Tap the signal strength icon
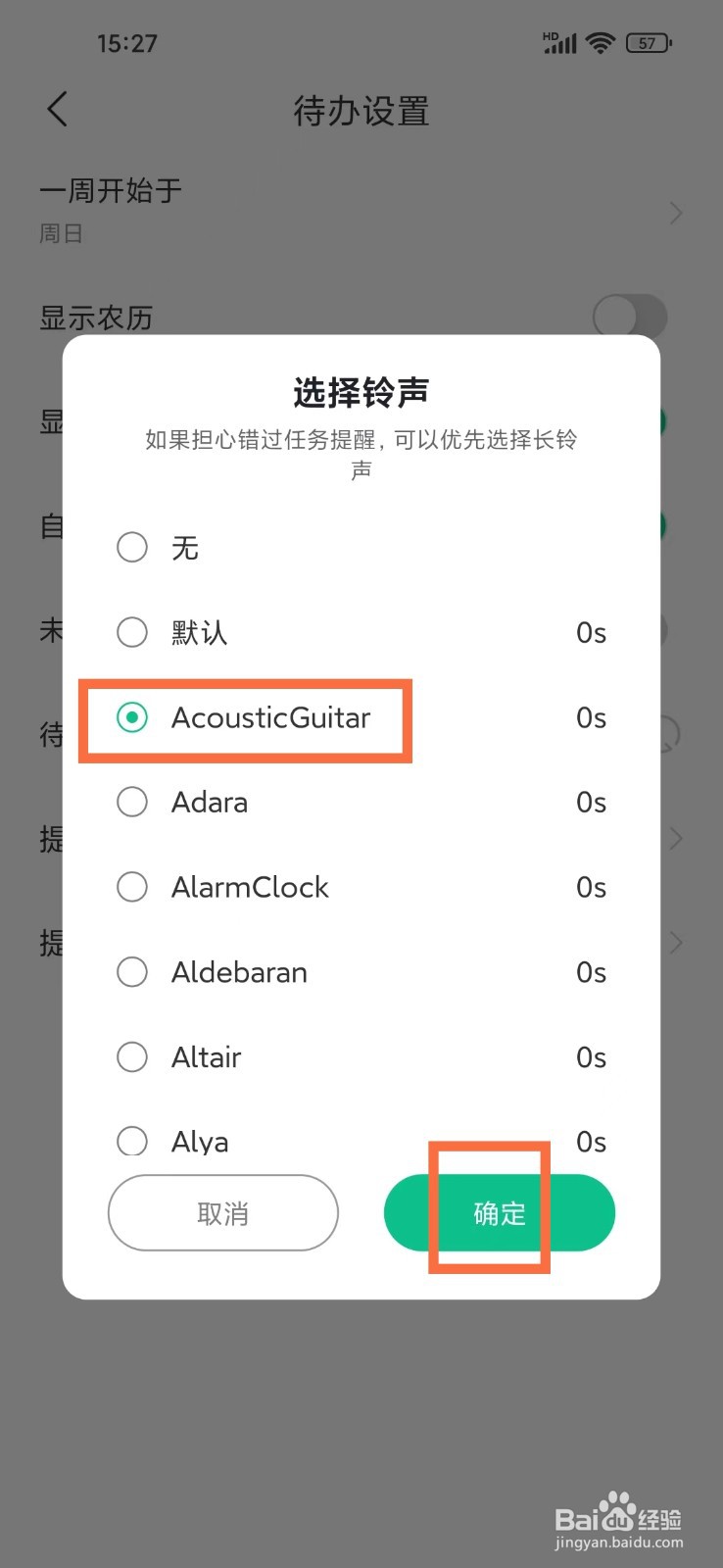723x1568 pixels. point(560,43)
